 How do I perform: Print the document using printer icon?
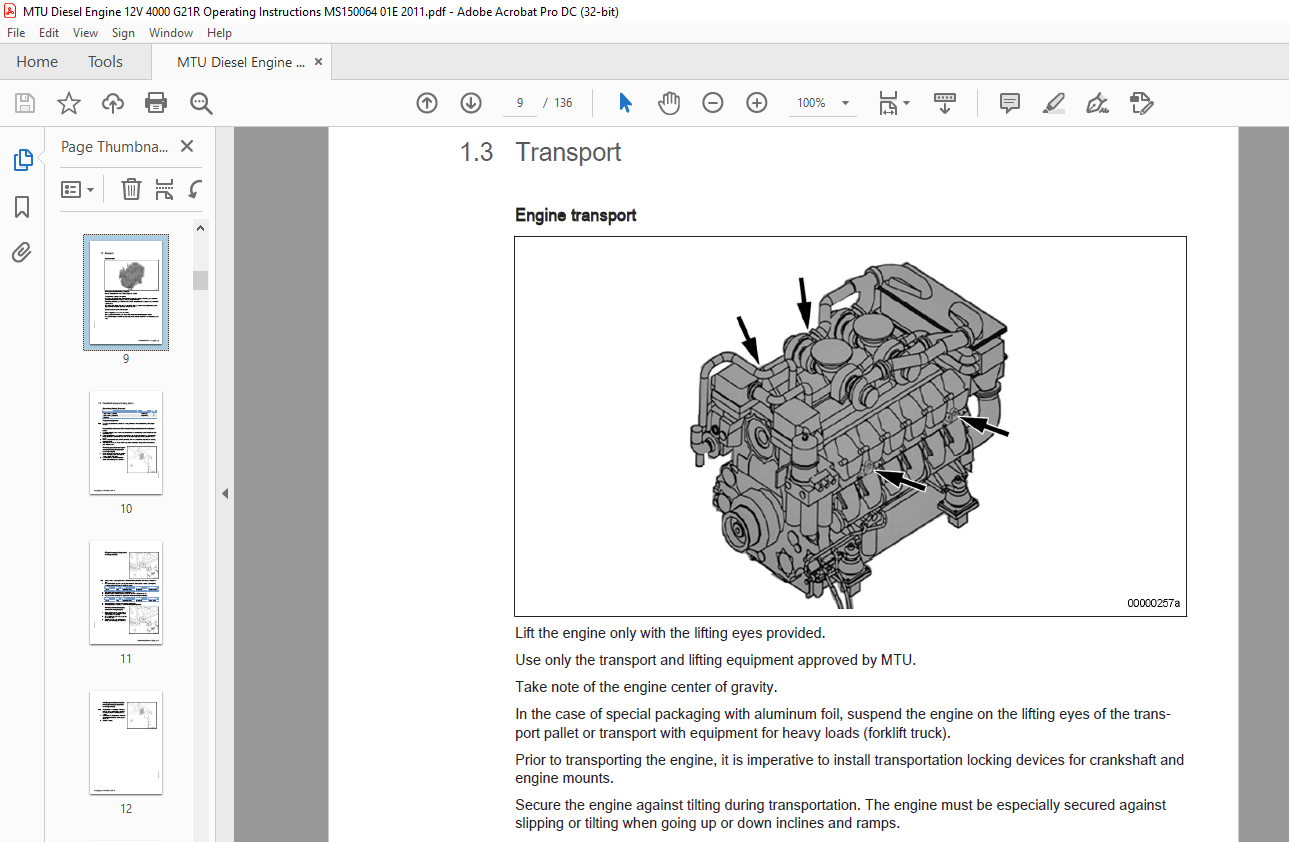click(x=156, y=103)
